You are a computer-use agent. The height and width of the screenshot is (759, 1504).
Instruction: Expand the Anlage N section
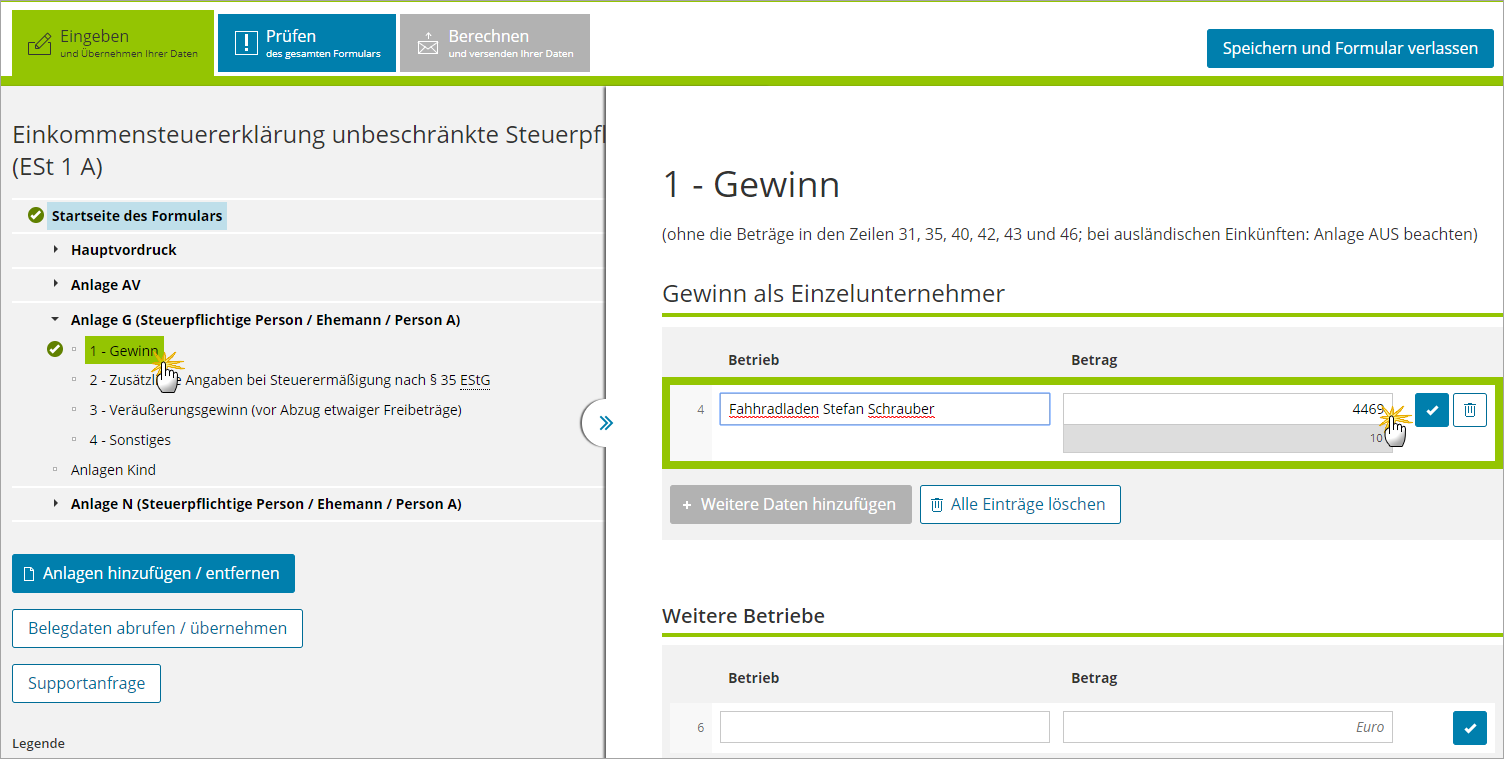point(56,504)
